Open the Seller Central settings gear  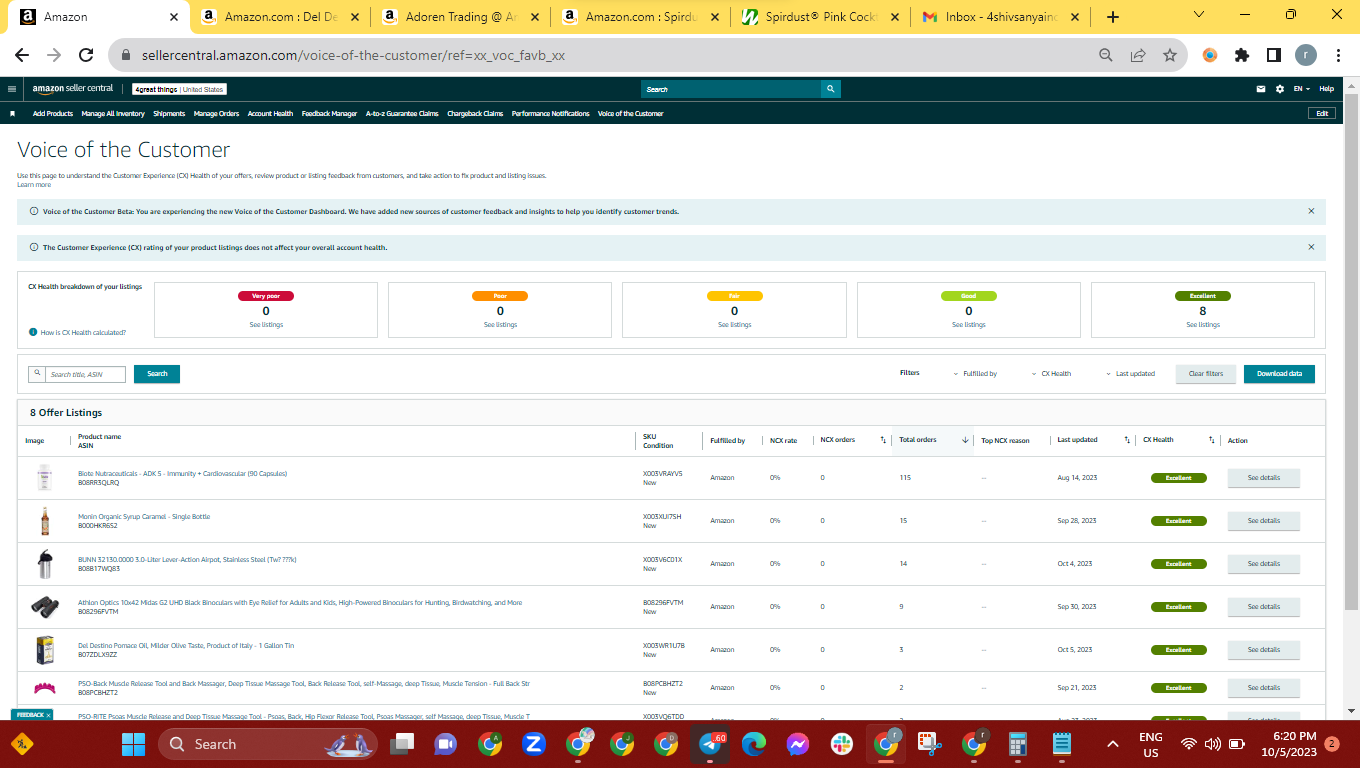[x=1280, y=89]
